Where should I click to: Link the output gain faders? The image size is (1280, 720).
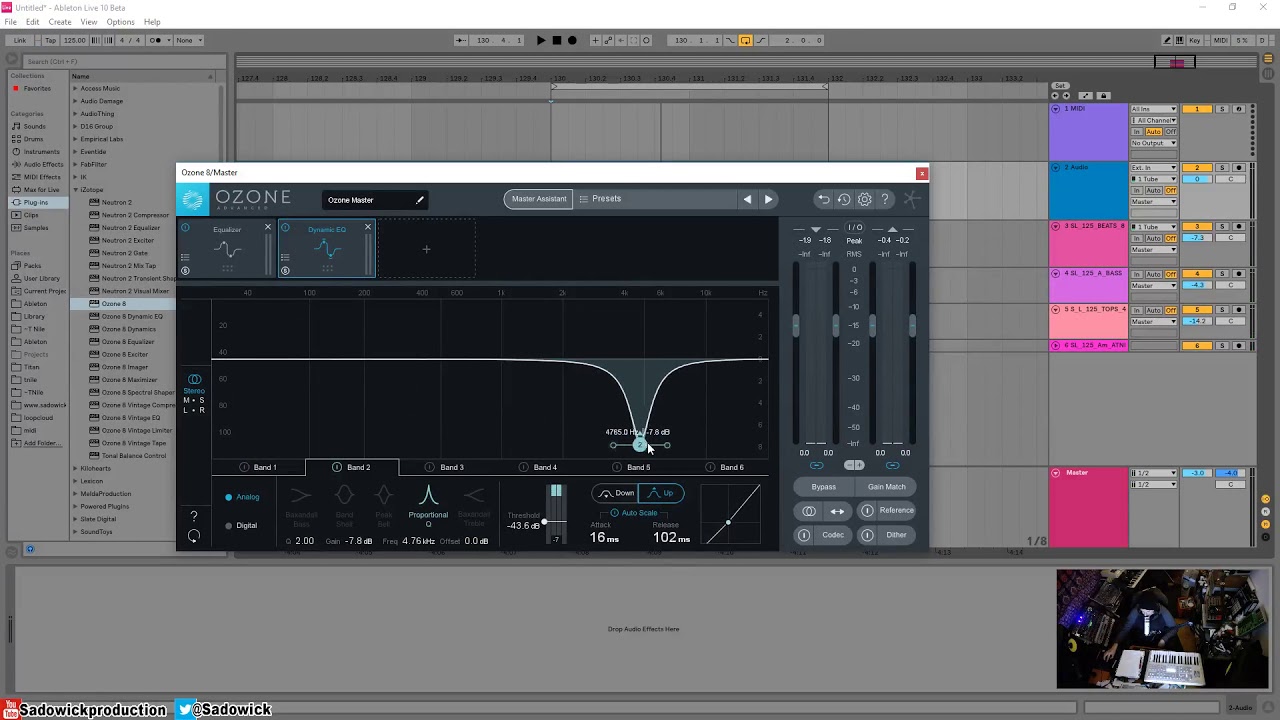892,465
